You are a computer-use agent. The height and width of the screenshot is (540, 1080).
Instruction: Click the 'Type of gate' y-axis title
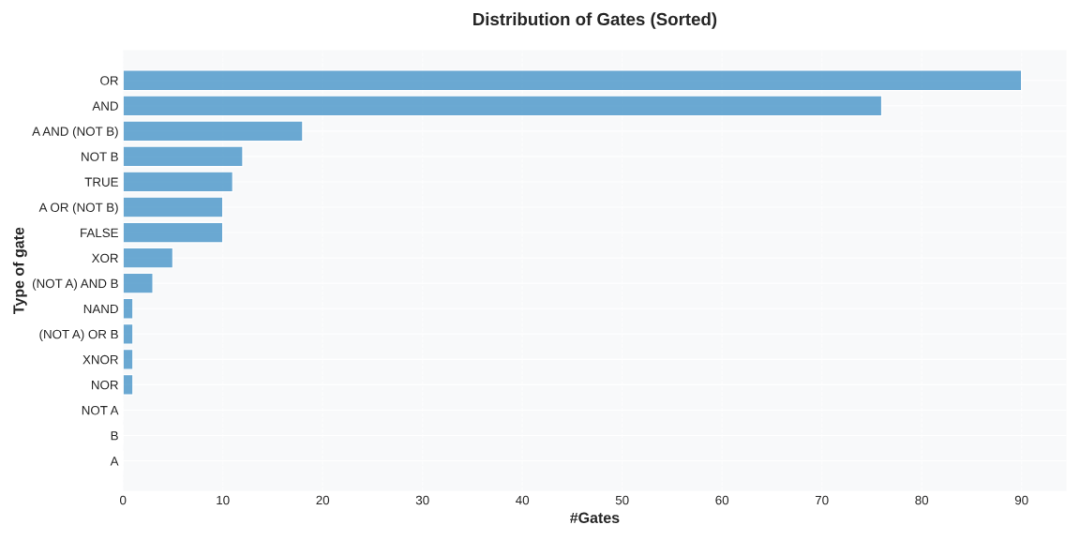pyautogui.click(x=19, y=270)
